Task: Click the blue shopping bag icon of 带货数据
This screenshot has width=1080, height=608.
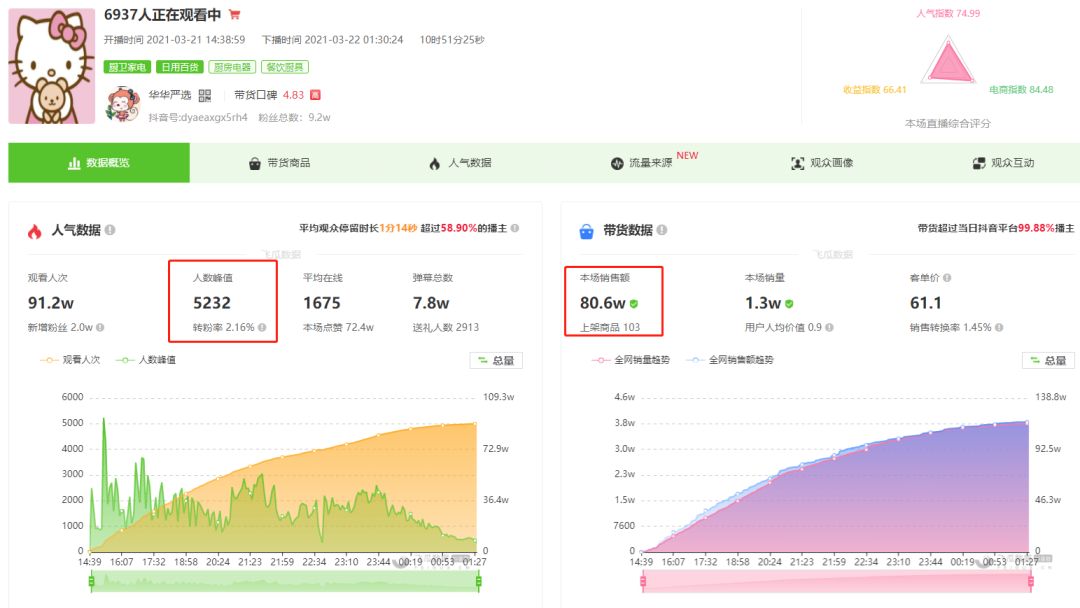Action: point(586,231)
